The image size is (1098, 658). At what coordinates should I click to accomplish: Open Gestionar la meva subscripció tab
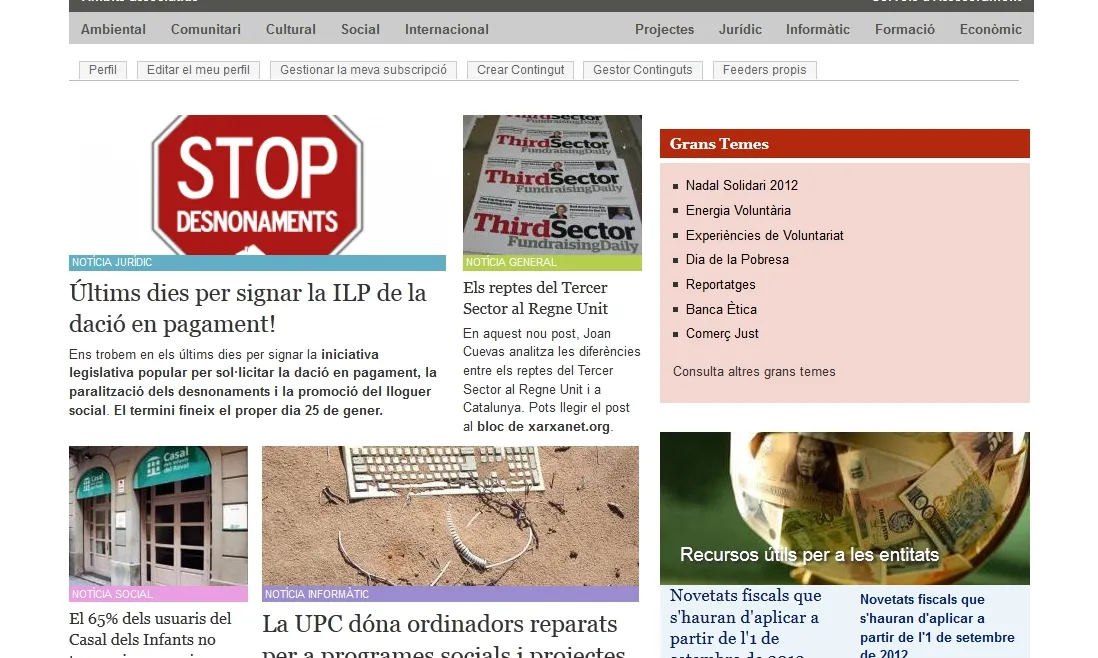pos(363,70)
